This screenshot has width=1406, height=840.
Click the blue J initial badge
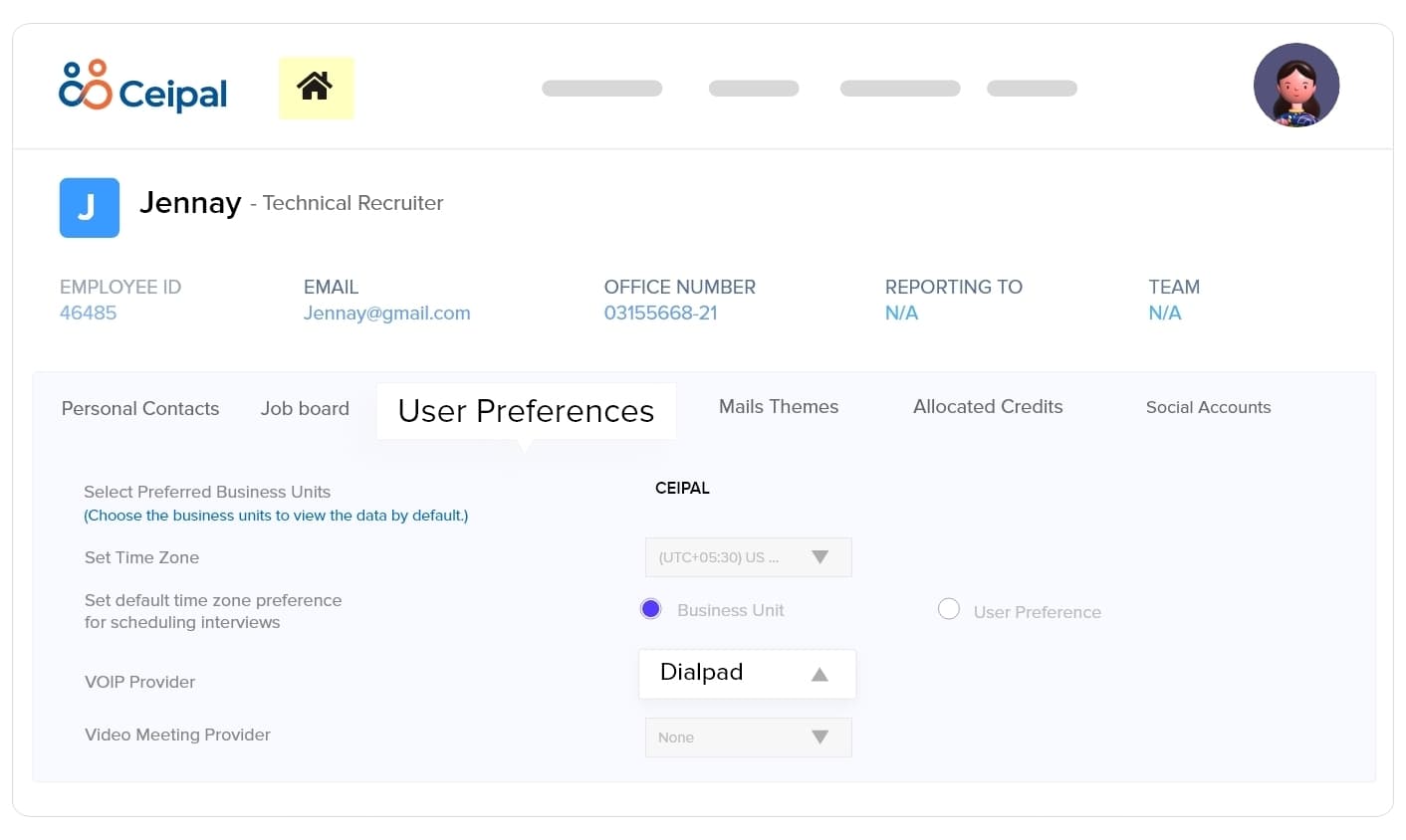click(90, 208)
